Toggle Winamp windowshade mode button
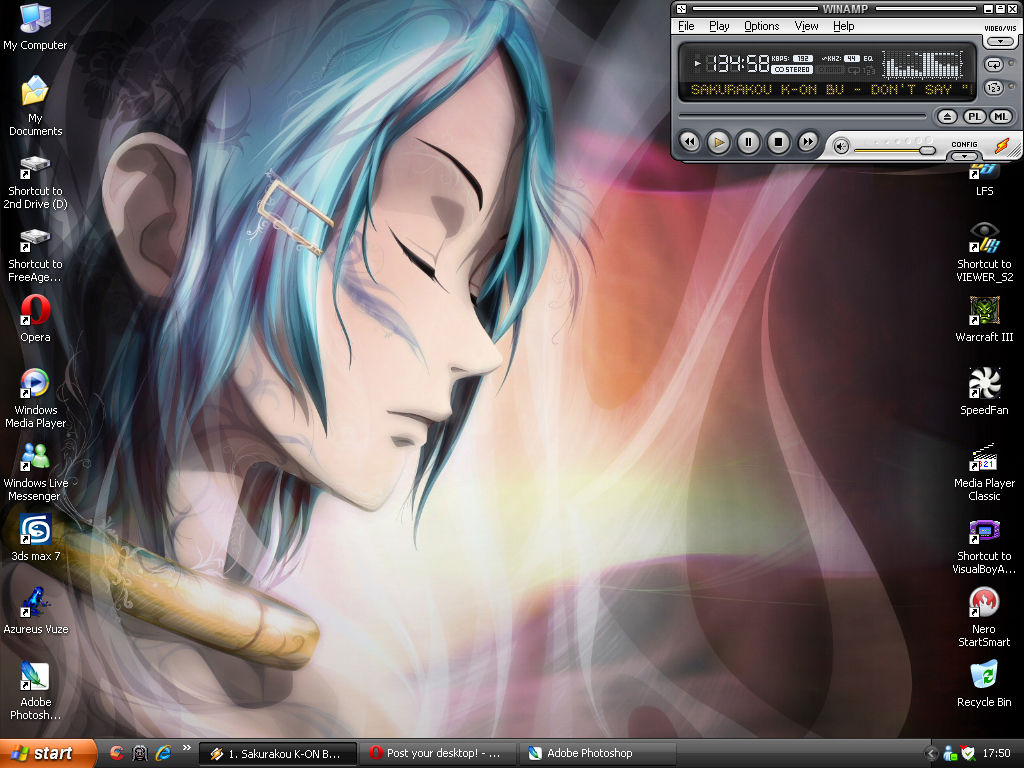Image resolution: width=1024 pixels, height=768 pixels. click(1000, 8)
